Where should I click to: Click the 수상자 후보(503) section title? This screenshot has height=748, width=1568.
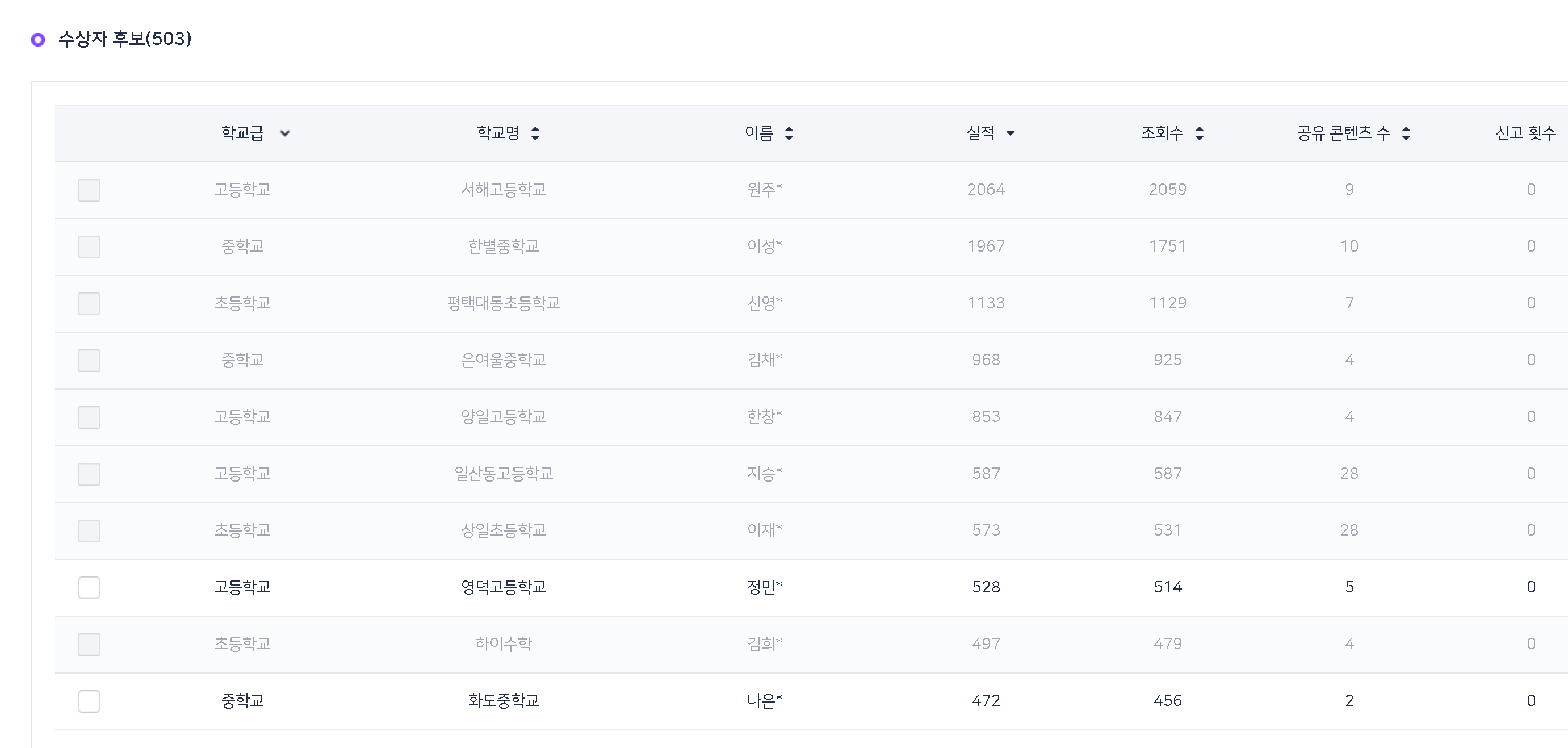(125, 39)
